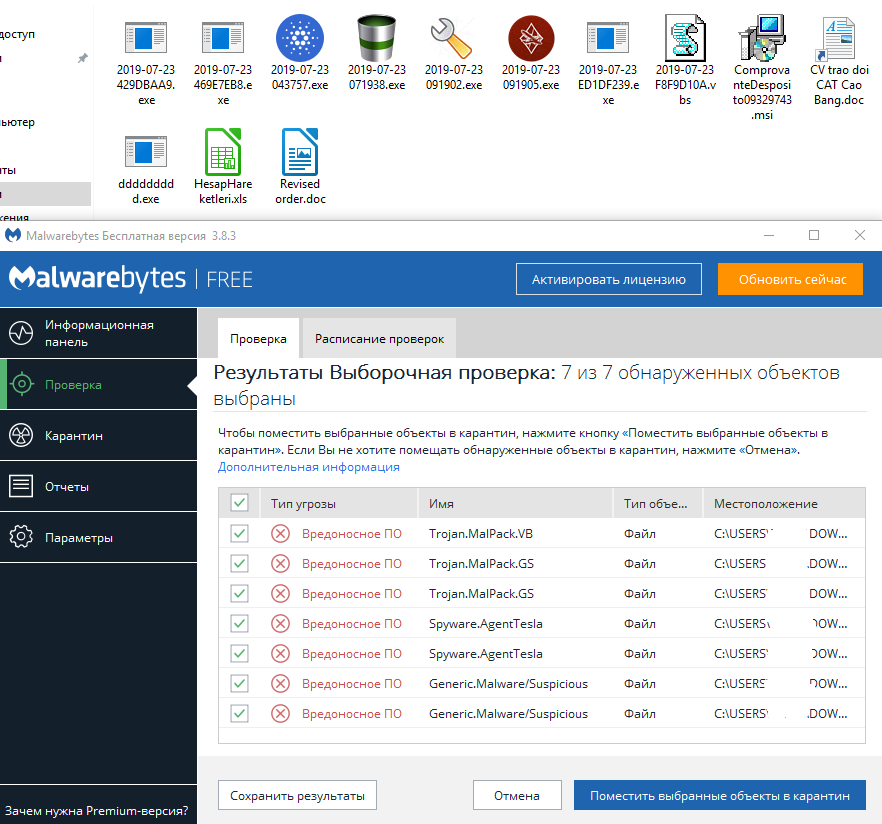
Task: Sort by the Имя column header
Action: point(515,503)
